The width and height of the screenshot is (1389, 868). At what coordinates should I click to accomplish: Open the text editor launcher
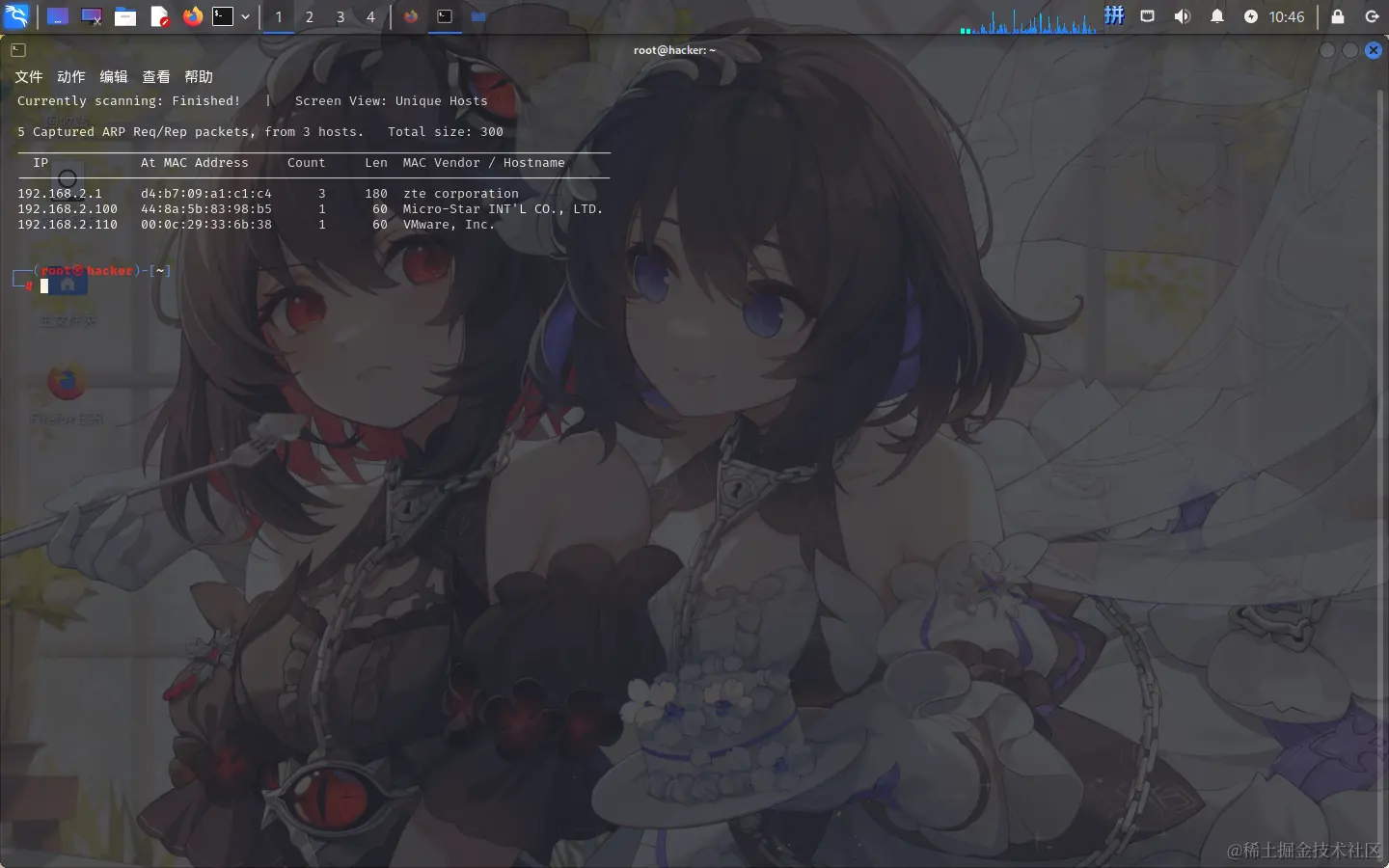160,16
